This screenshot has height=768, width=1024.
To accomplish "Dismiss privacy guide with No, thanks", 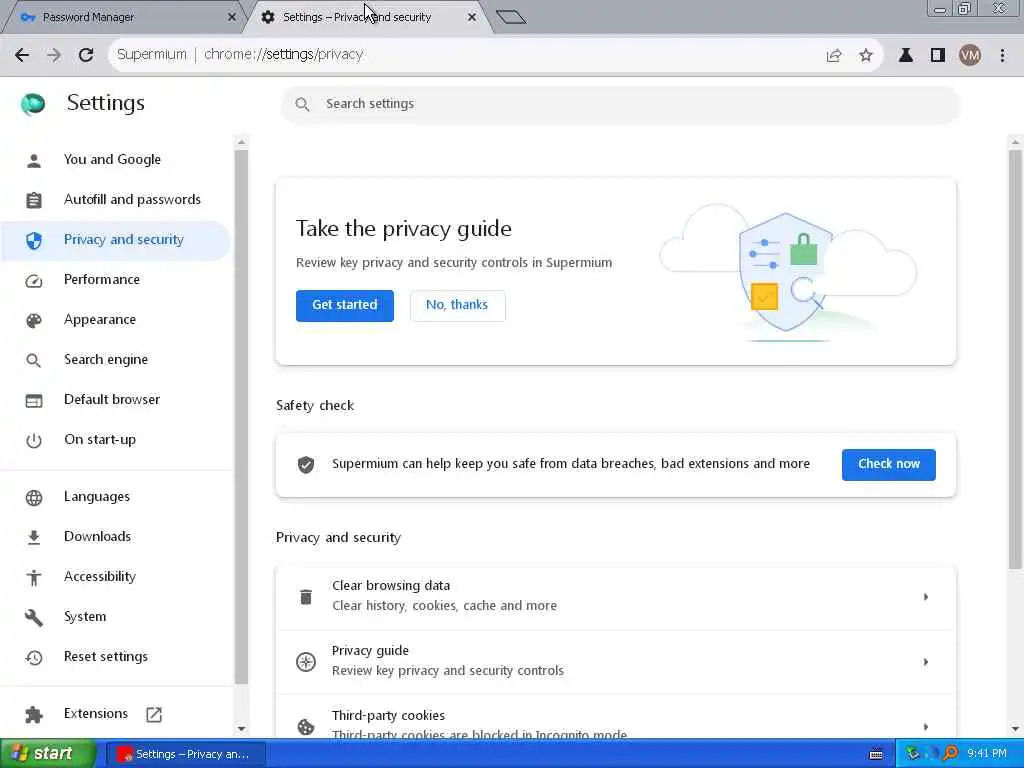I will pos(457,306).
